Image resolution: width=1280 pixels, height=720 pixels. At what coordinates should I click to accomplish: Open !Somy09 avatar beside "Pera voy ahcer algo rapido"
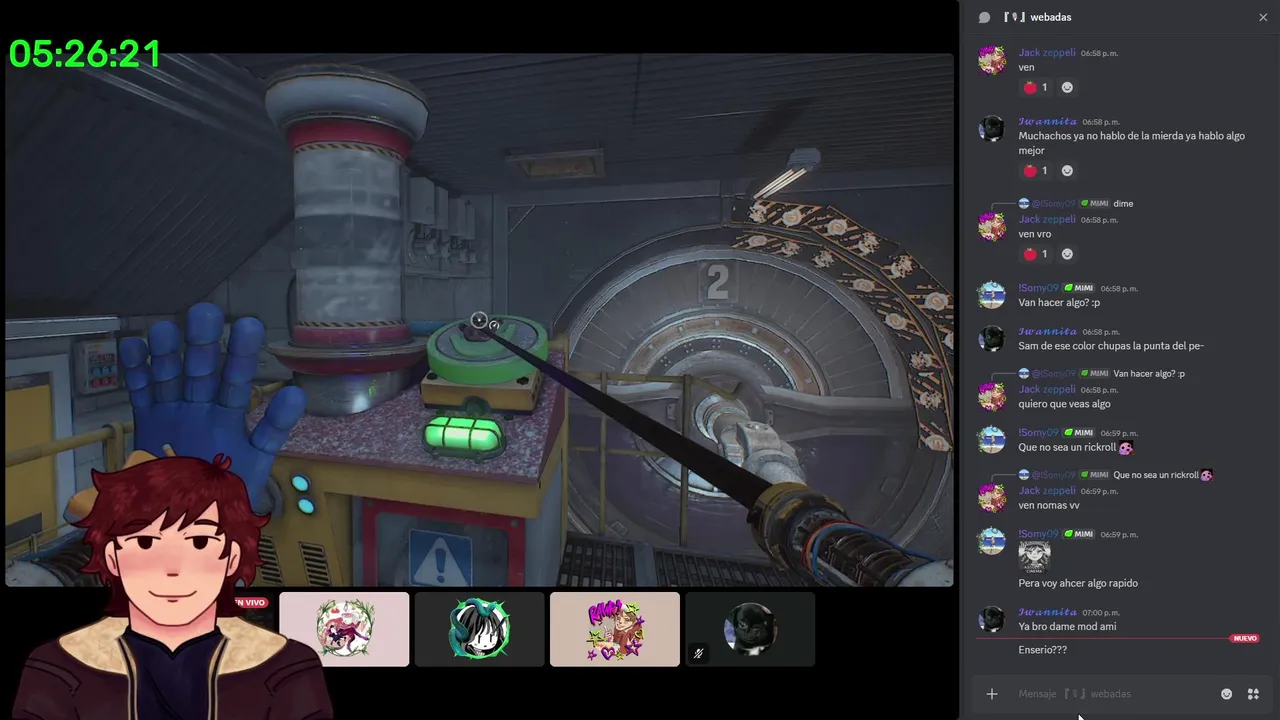tap(992, 541)
